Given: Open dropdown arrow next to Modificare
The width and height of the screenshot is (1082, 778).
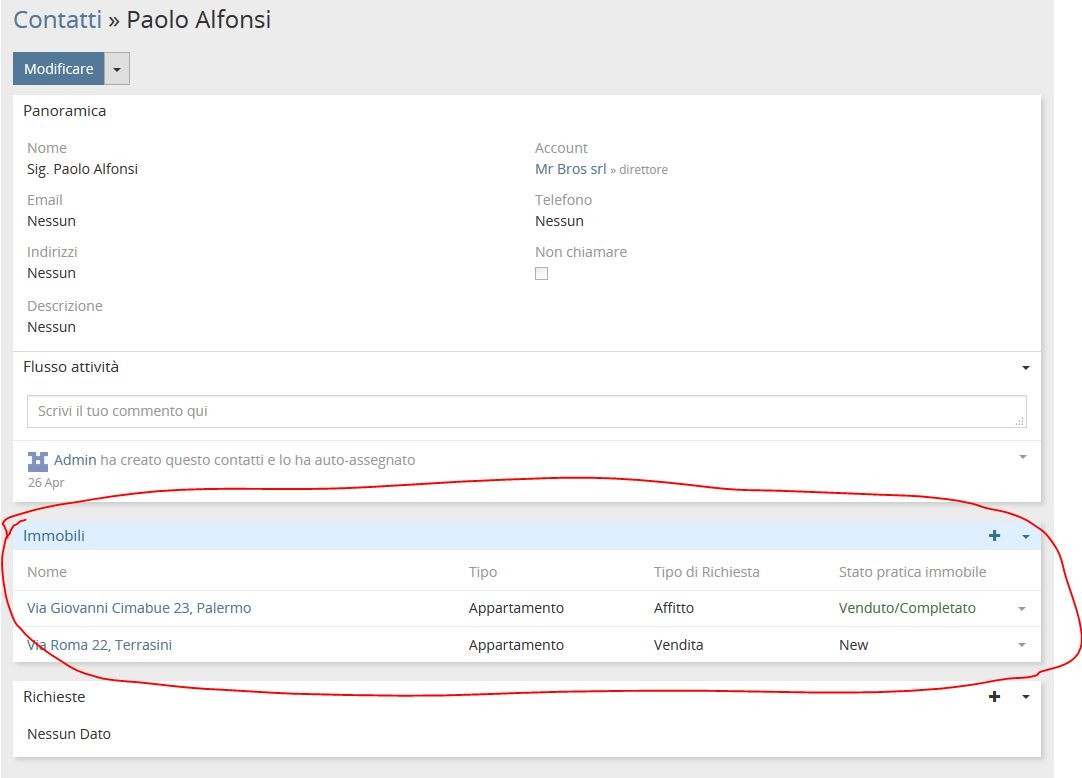Looking at the screenshot, I should (117, 69).
